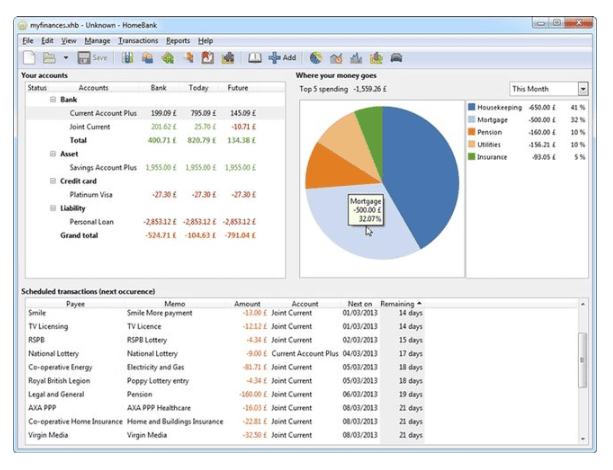Sort scheduled transactions by Payee header
Screen dimensions: 613x470
pyautogui.click(x=75, y=303)
